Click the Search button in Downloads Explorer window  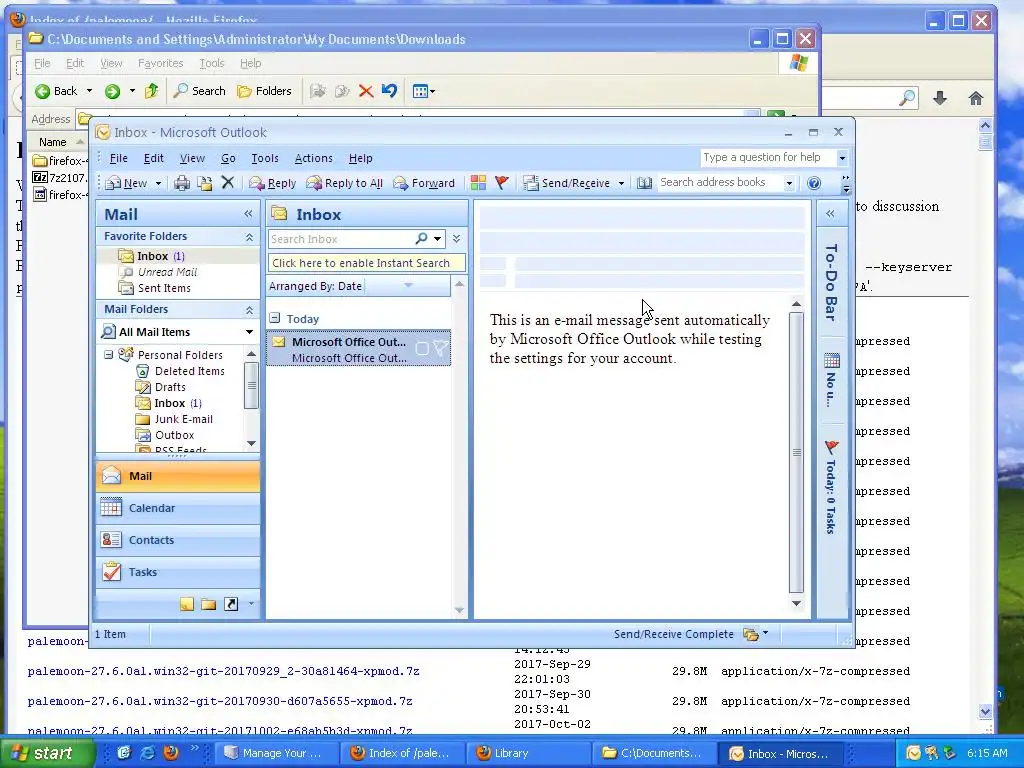(200, 91)
